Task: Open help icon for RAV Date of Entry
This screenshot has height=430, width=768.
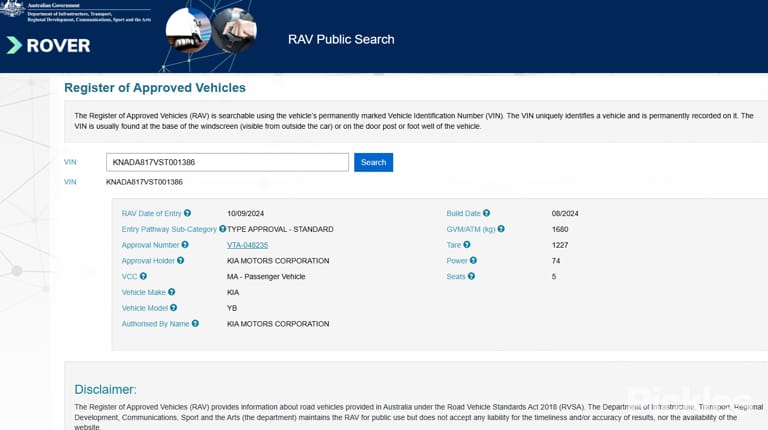Action: pyautogui.click(x=188, y=213)
